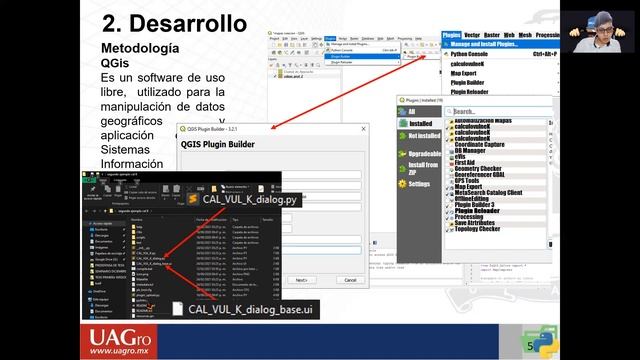The width and height of the screenshot is (640, 360).
Task: Click the Copy icon in Explorer ribbon
Action: [107, 189]
